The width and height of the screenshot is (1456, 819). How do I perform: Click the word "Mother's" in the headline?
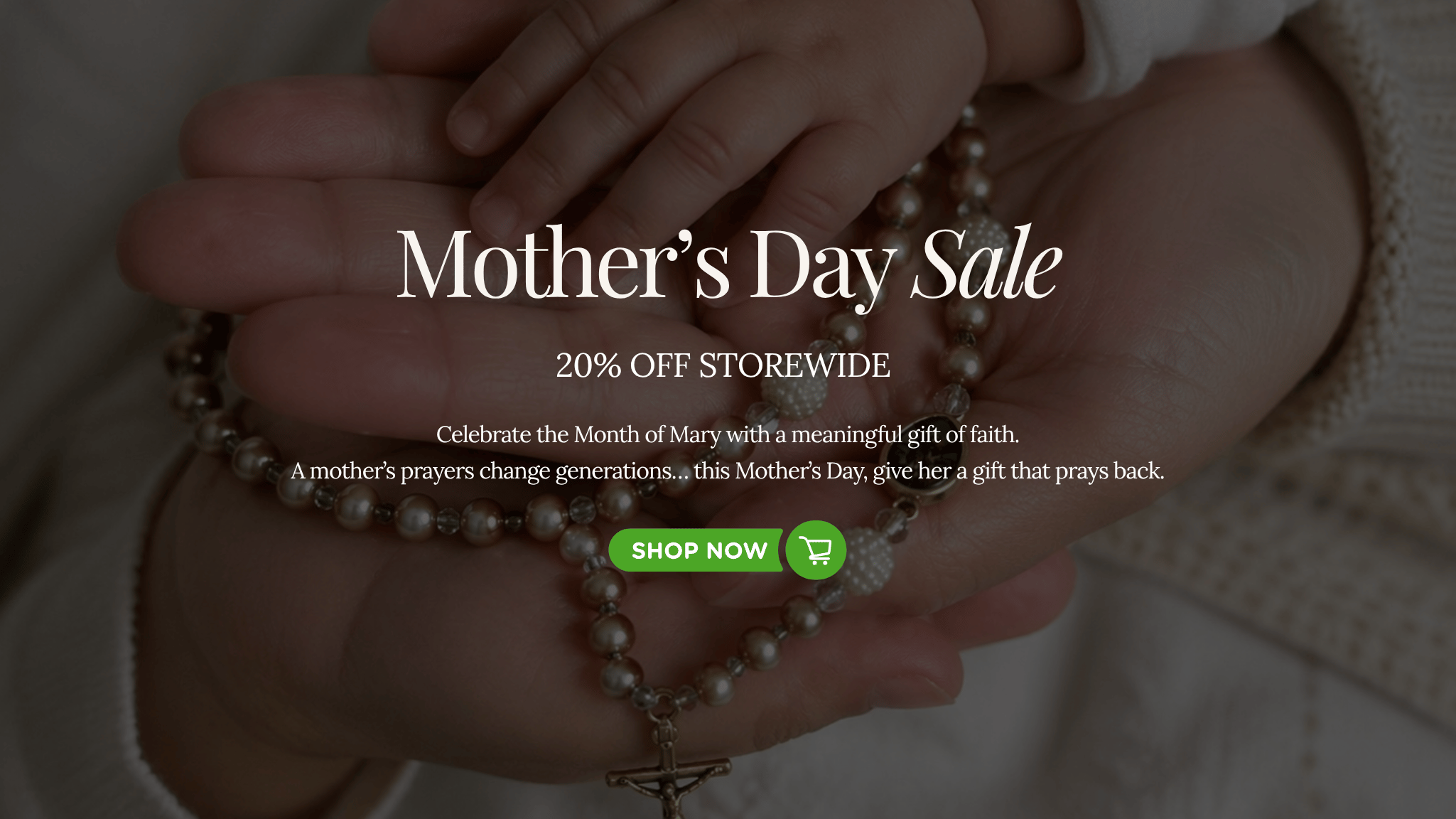[x=563, y=264]
